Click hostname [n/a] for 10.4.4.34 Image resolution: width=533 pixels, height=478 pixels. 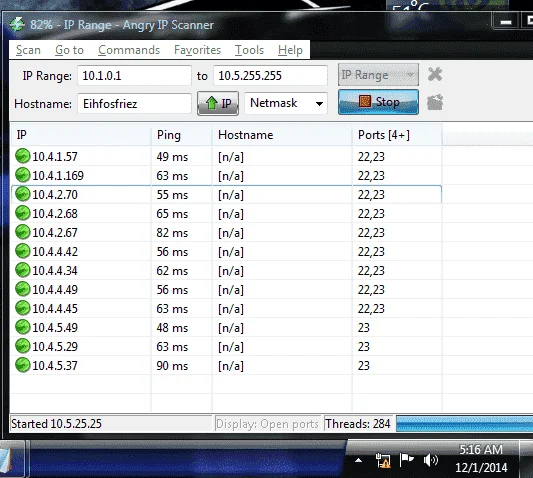(231, 271)
